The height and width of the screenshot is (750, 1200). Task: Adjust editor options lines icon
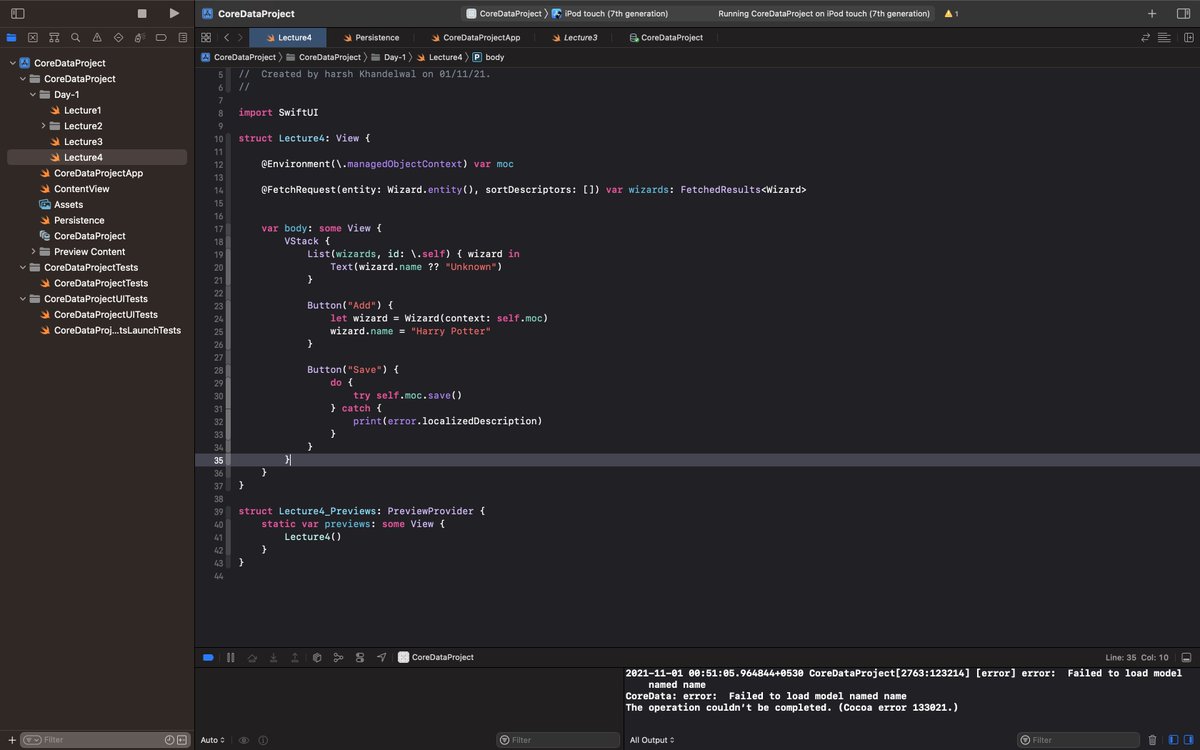click(1164, 38)
